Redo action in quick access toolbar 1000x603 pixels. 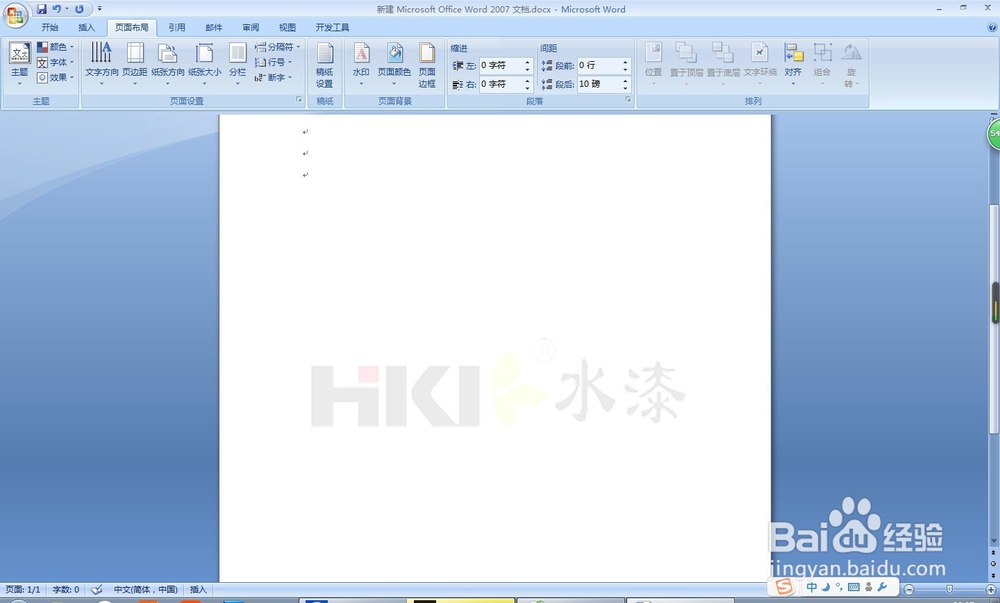click(79, 9)
